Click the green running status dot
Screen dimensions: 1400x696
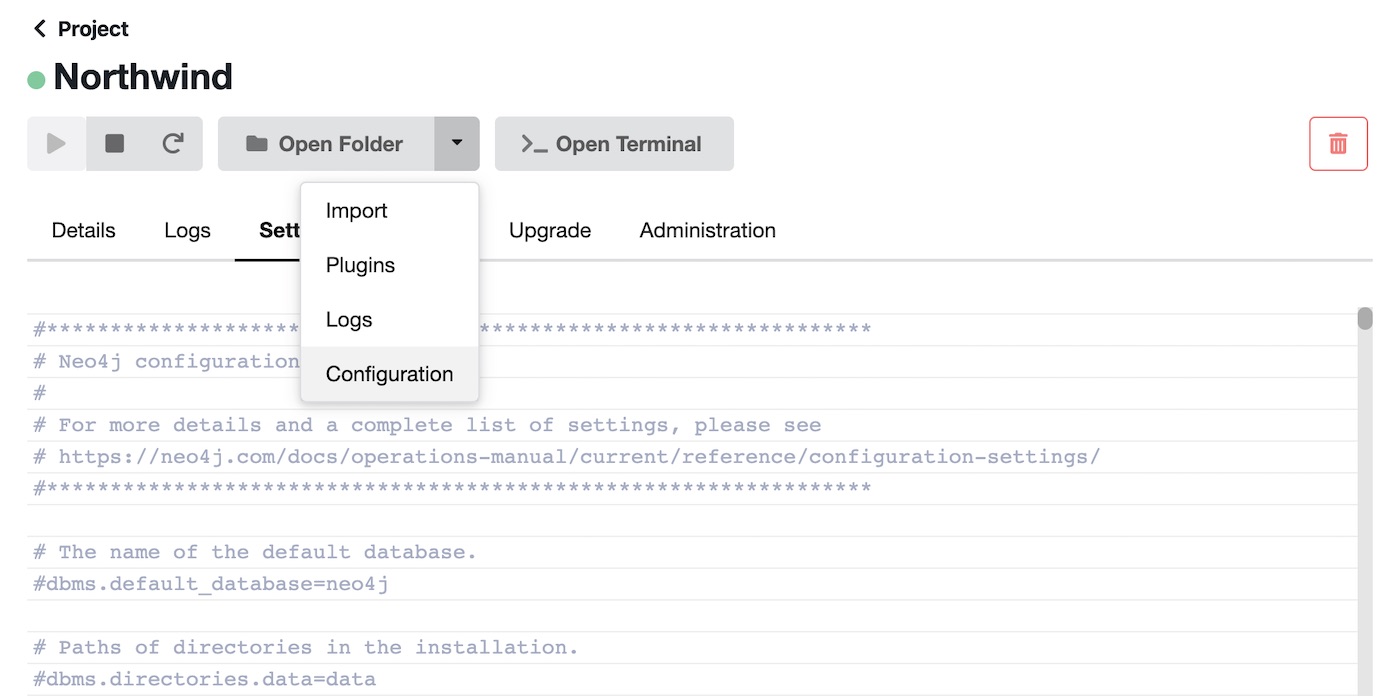pos(36,79)
